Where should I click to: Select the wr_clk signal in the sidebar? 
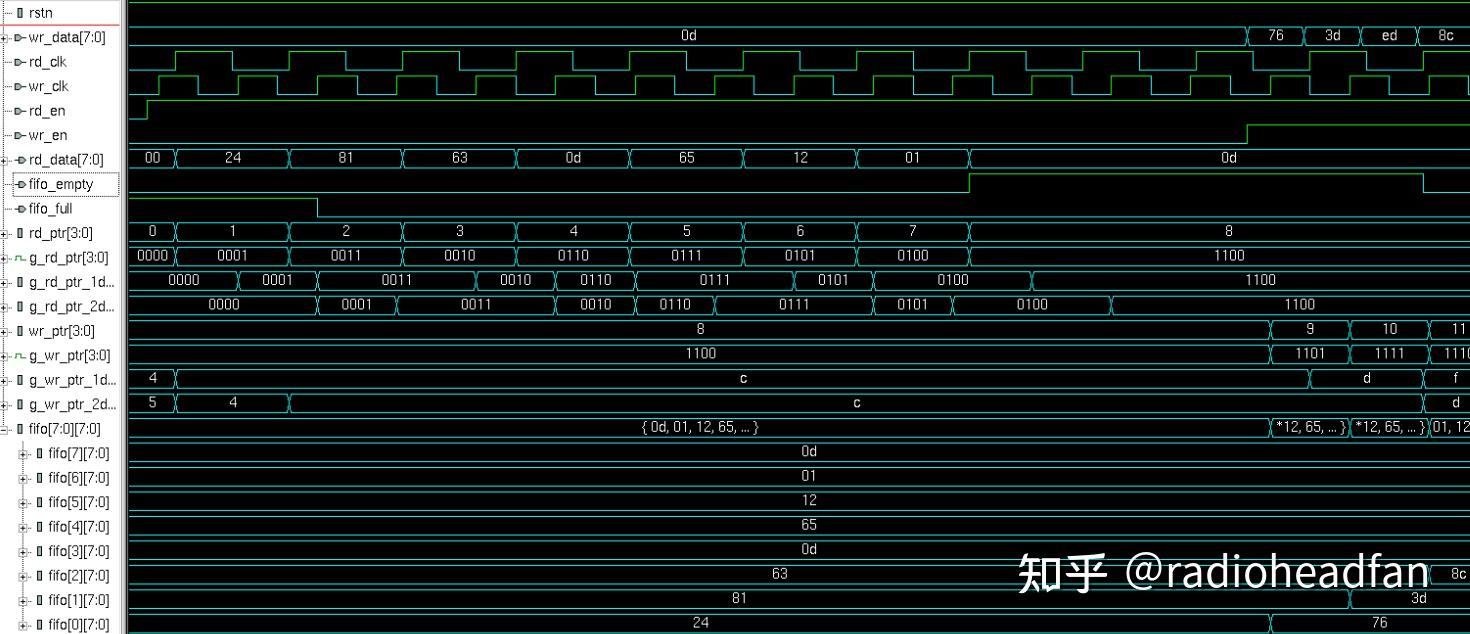[x=48, y=86]
